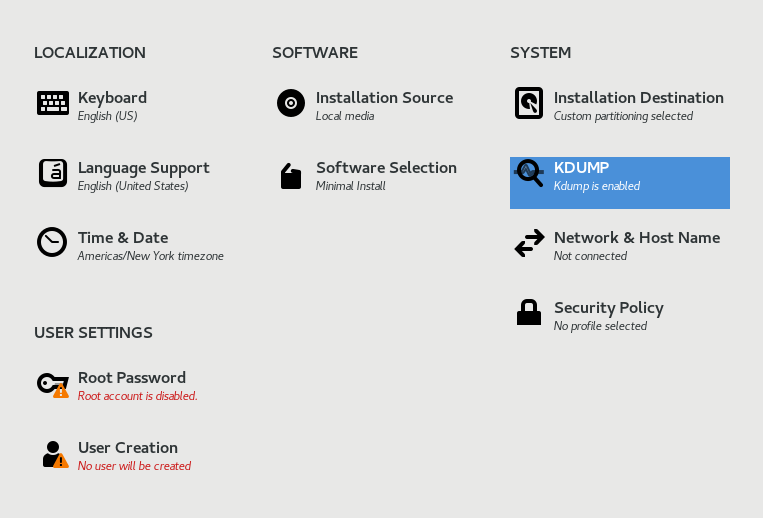The width and height of the screenshot is (763, 518).
Task: Click the KDUMP magnifier icon
Action: (x=529, y=174)
